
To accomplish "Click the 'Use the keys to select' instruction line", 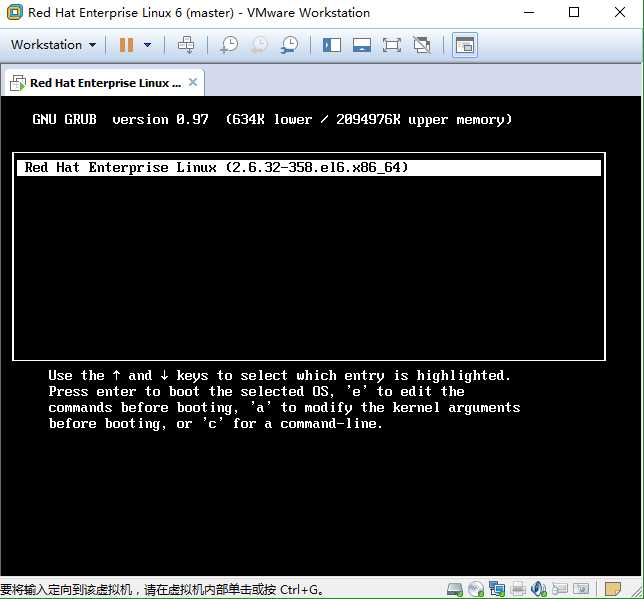I will (x=279, y=376).
